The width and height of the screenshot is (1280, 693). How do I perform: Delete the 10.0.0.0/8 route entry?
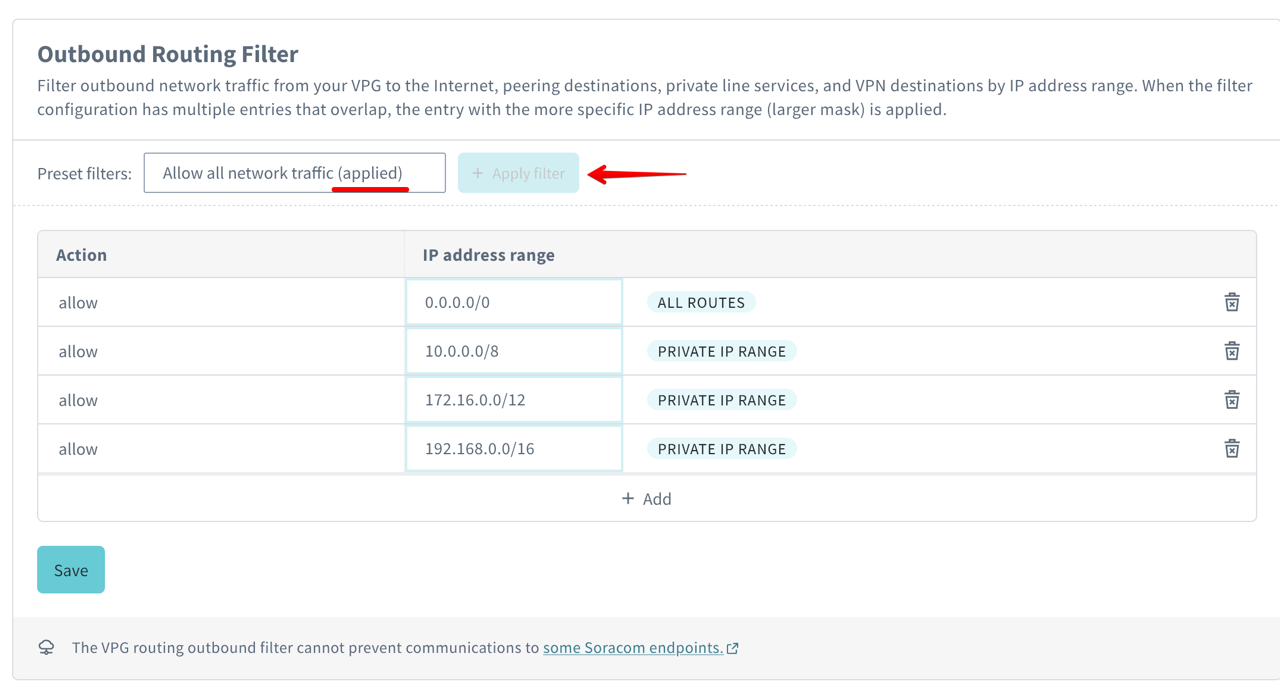pos(1232,351)
